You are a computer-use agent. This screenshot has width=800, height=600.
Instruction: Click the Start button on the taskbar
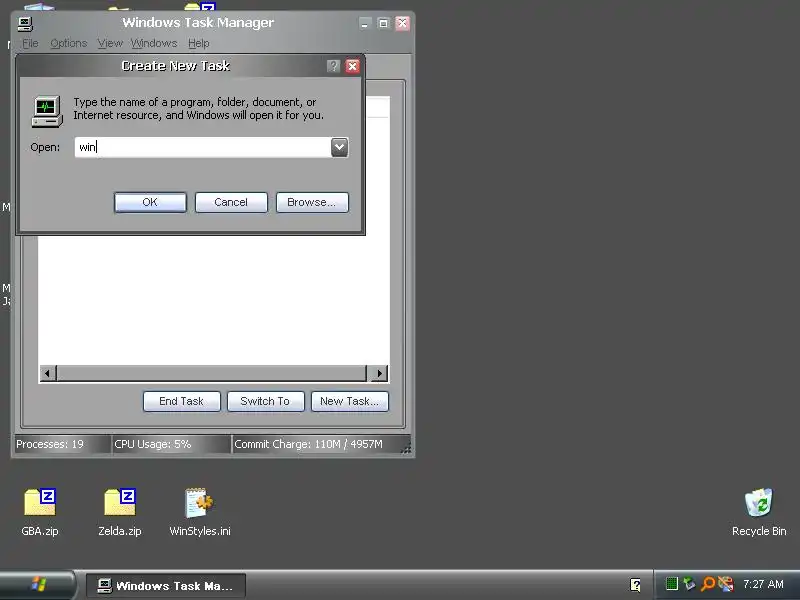pyautogui.click(x=38, y=585)
